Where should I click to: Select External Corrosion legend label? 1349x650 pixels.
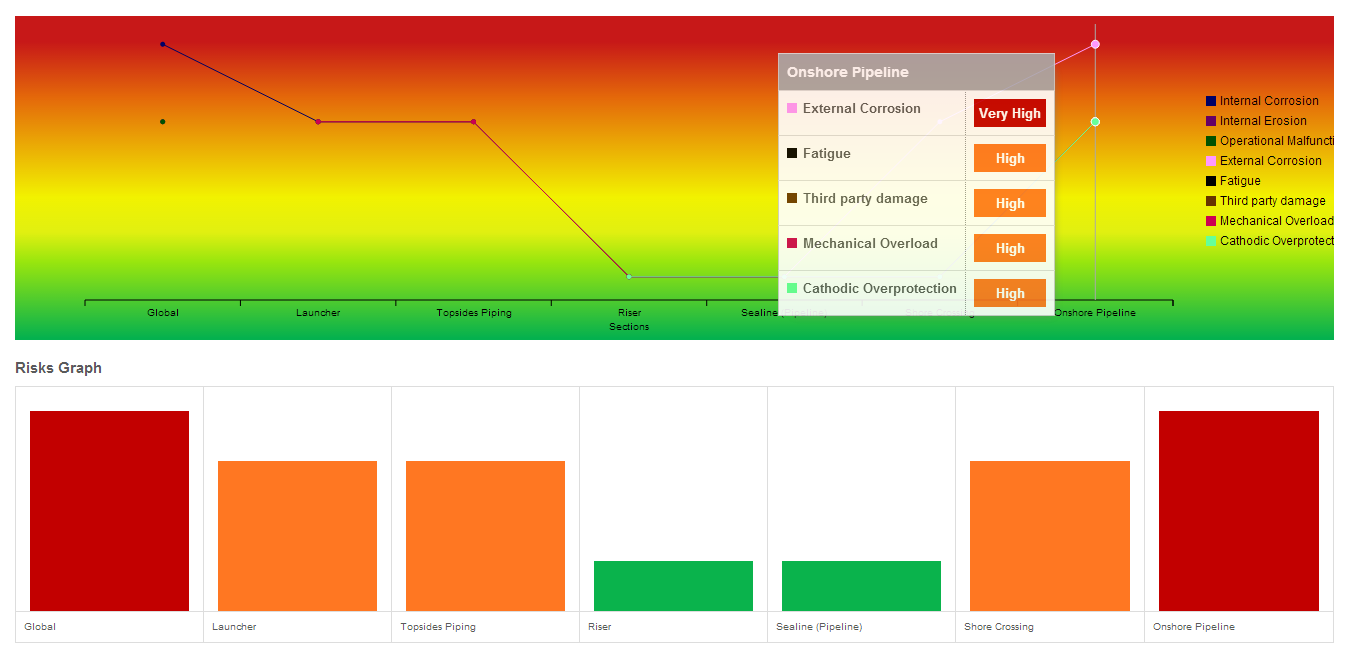[1271, 161]
